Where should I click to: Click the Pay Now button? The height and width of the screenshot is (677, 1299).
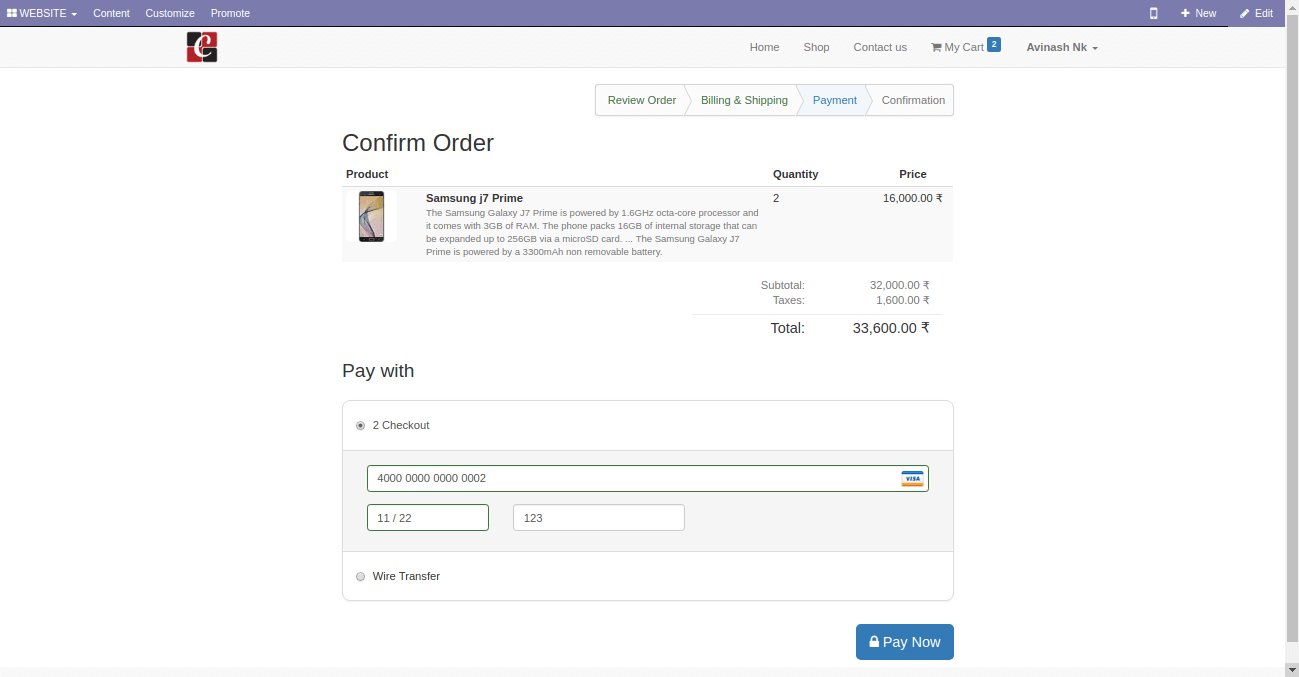click(905, 642)
